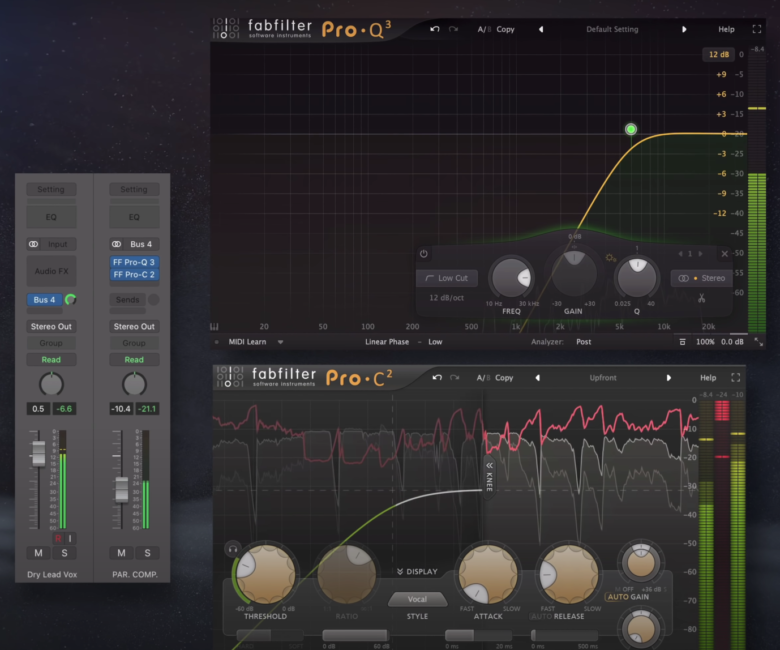Go to the next preset in Pro-Q 3

684,29
